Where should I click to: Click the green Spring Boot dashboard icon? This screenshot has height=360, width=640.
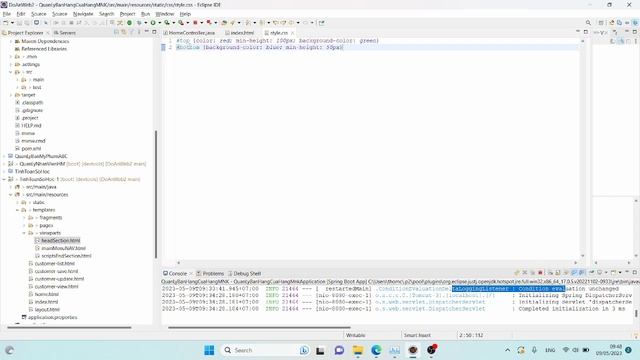click(x=129, y=23)
